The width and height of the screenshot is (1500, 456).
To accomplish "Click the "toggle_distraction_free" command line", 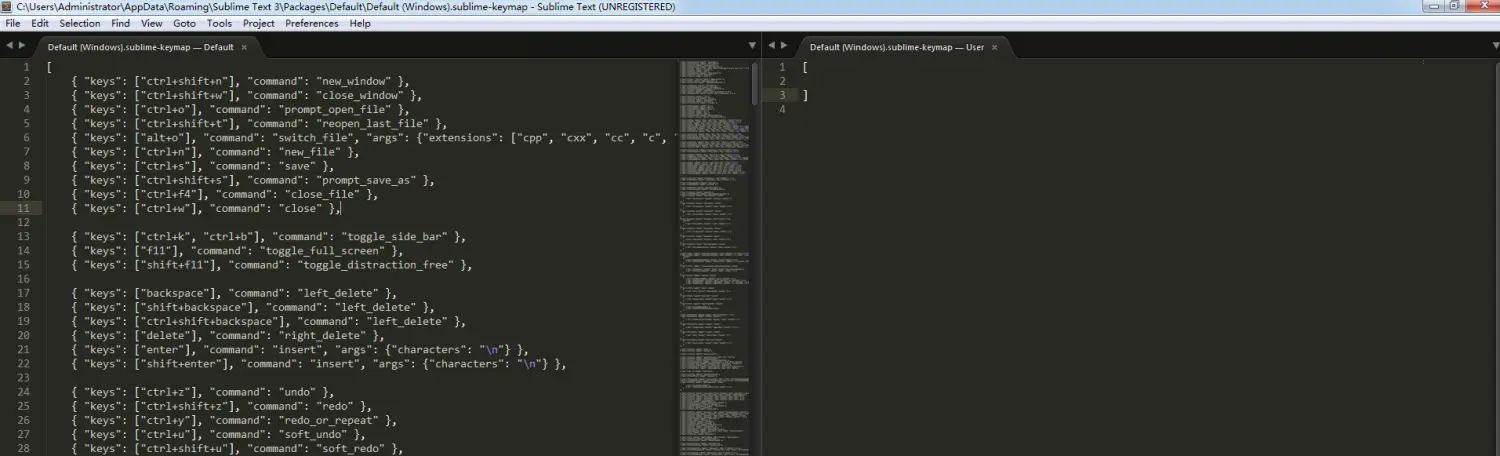I will (272, 265).
